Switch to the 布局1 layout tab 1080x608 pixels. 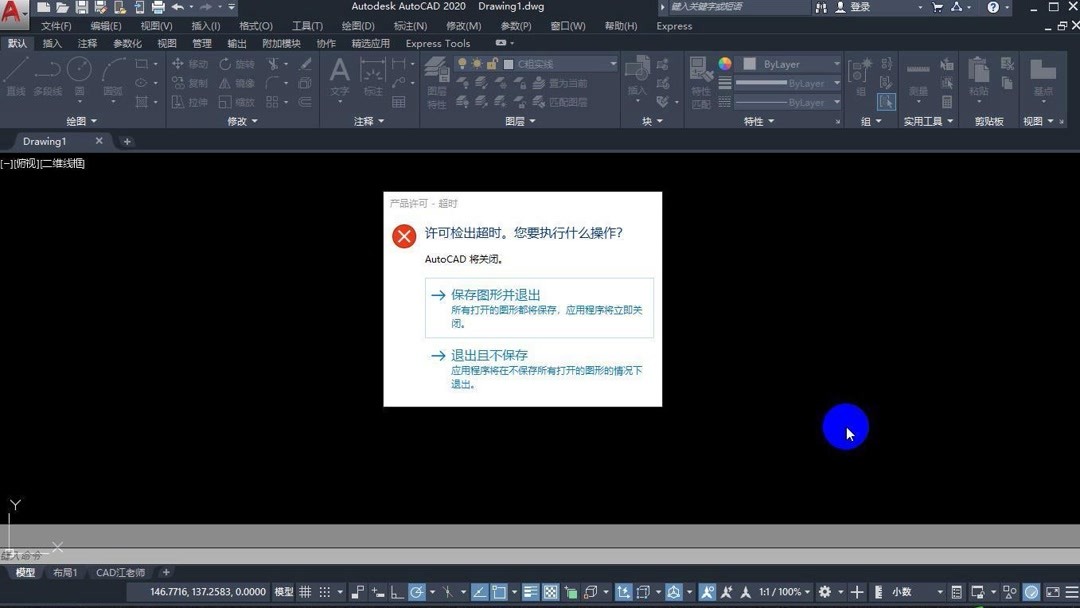click(65, 572)
